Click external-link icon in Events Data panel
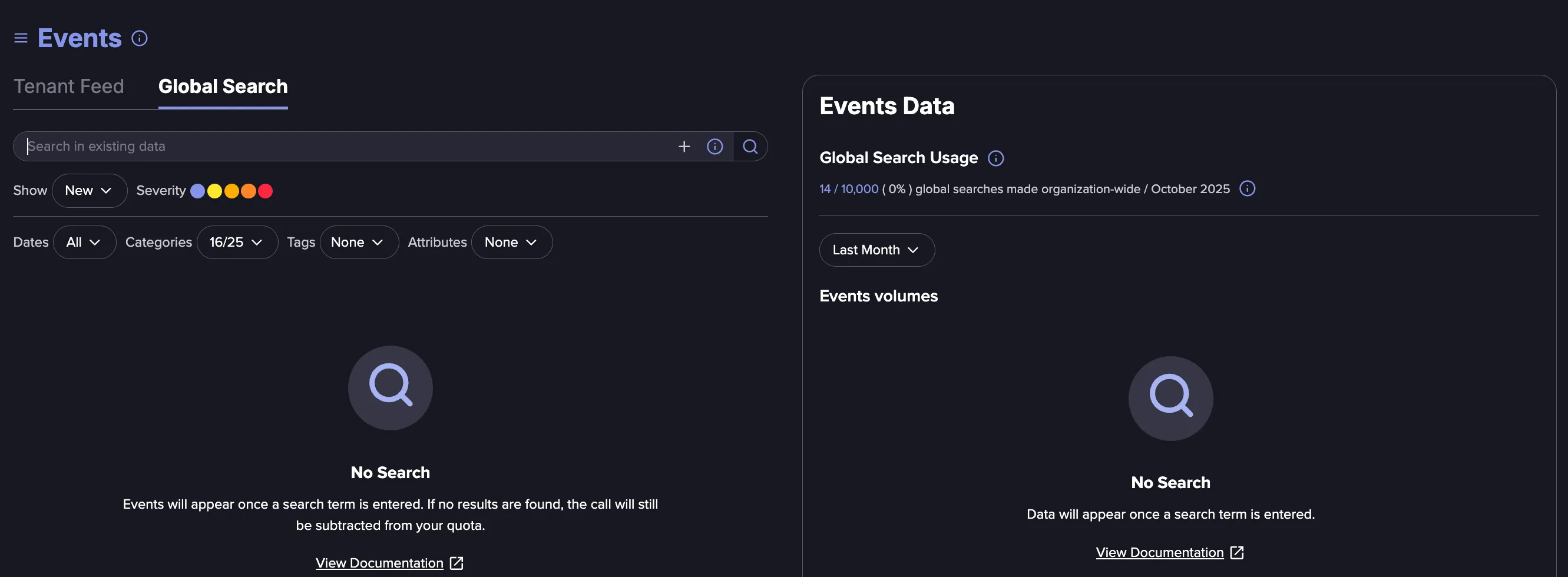The height and width of the screenshot is (577, 1568). 1236,553
